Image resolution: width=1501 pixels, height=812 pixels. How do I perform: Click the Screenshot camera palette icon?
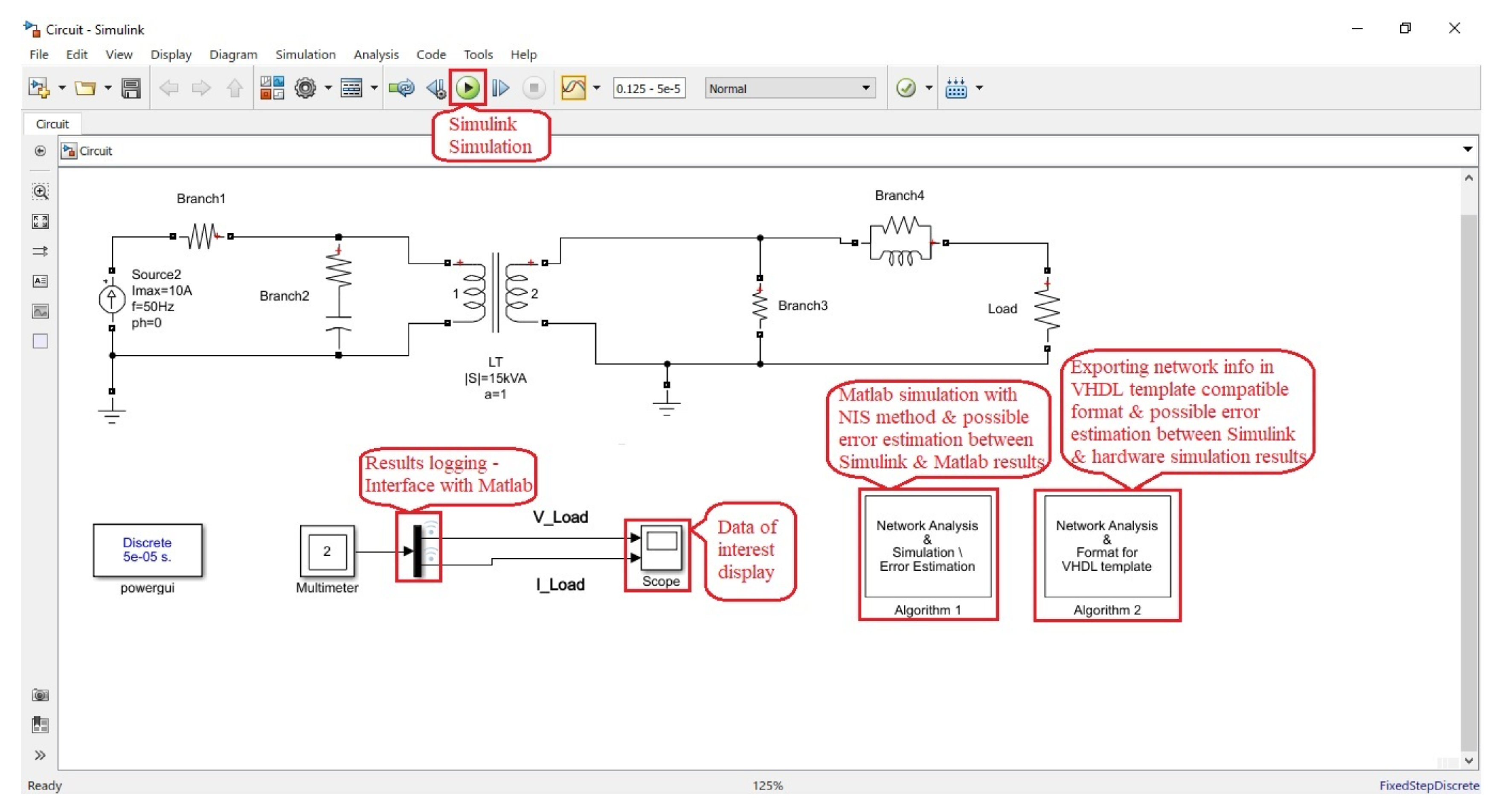[40, 696]
